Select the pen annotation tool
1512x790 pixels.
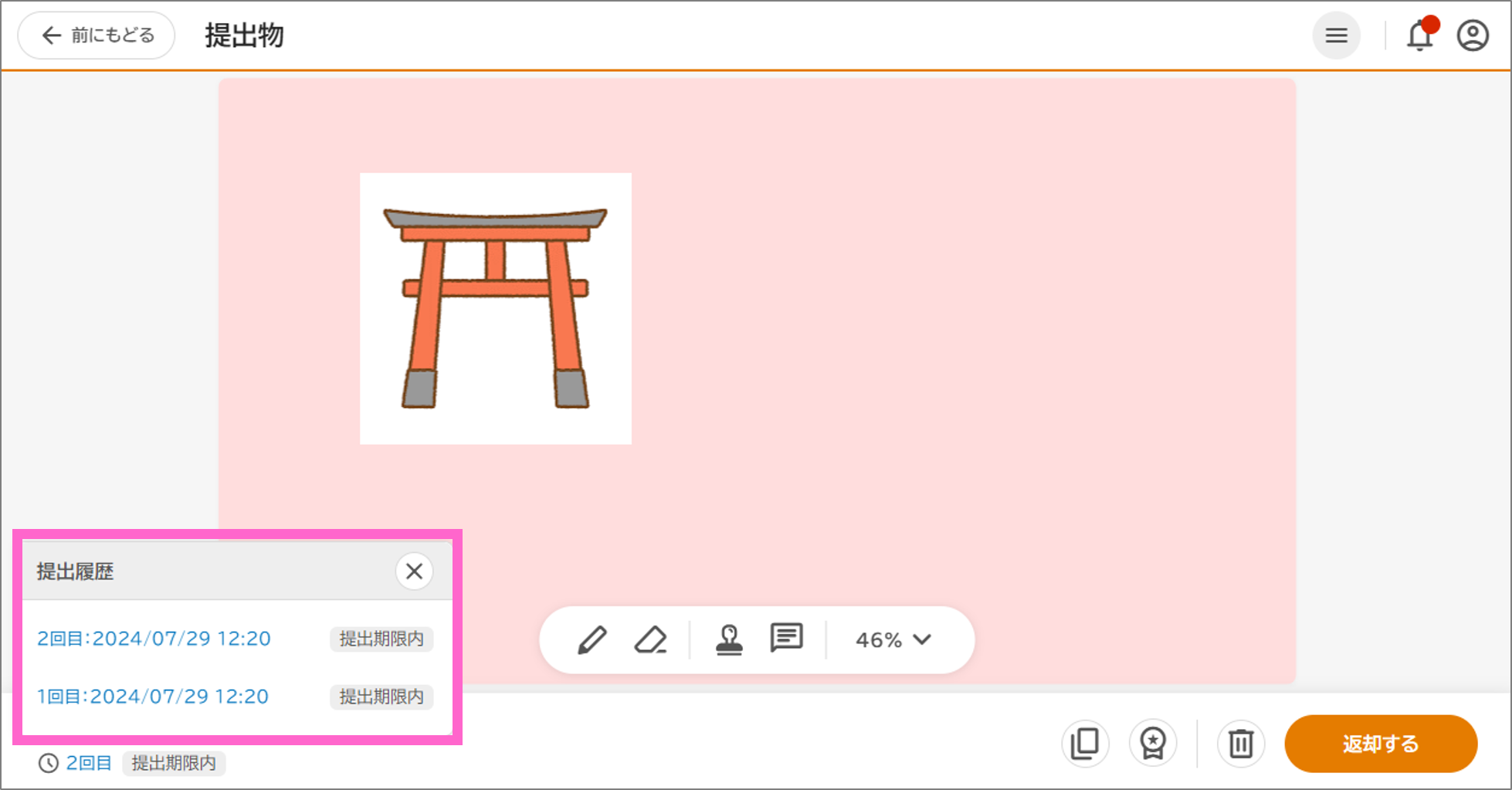(592, 639)
